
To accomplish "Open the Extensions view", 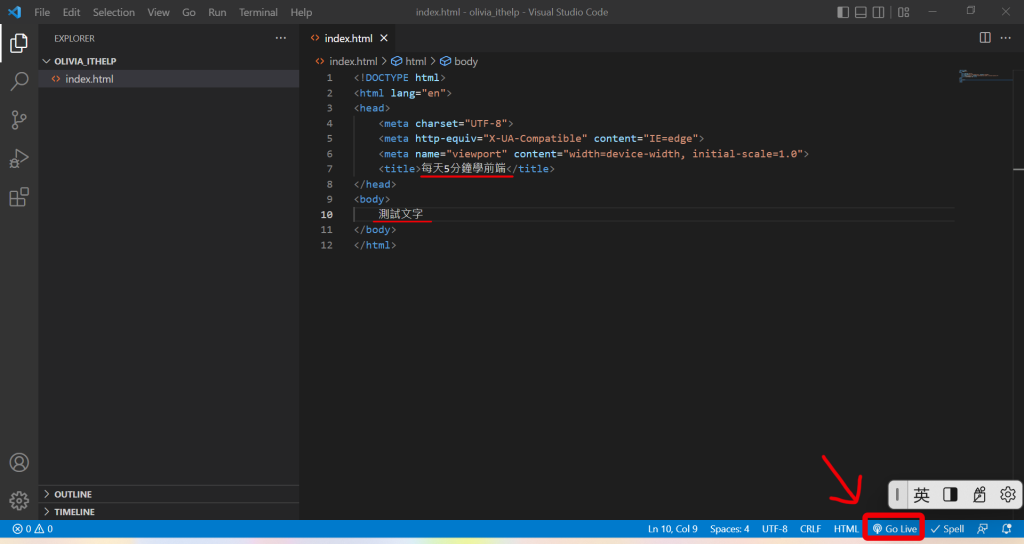I will [x=19, y=197].
